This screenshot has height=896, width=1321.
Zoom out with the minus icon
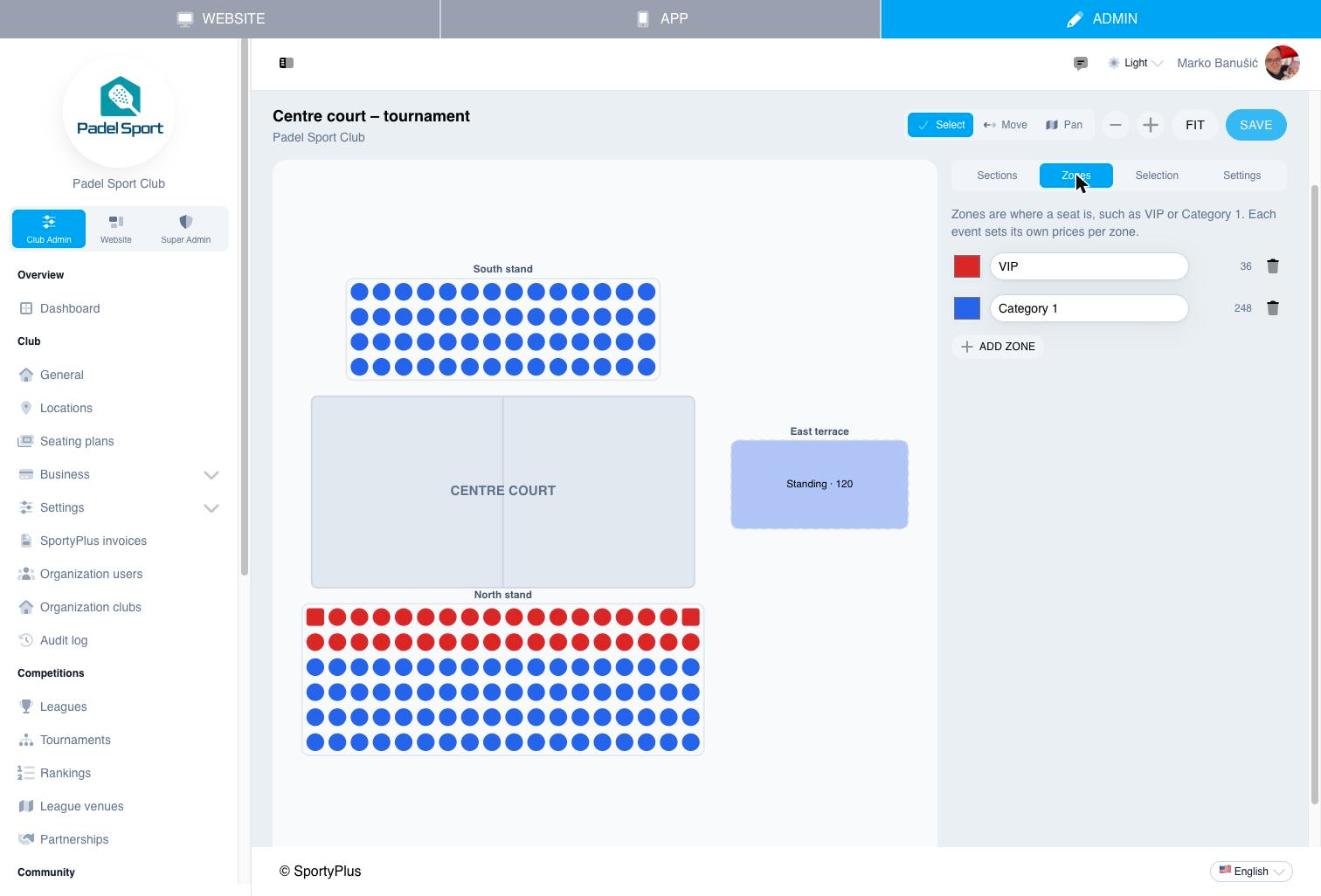pos(1115,125)
